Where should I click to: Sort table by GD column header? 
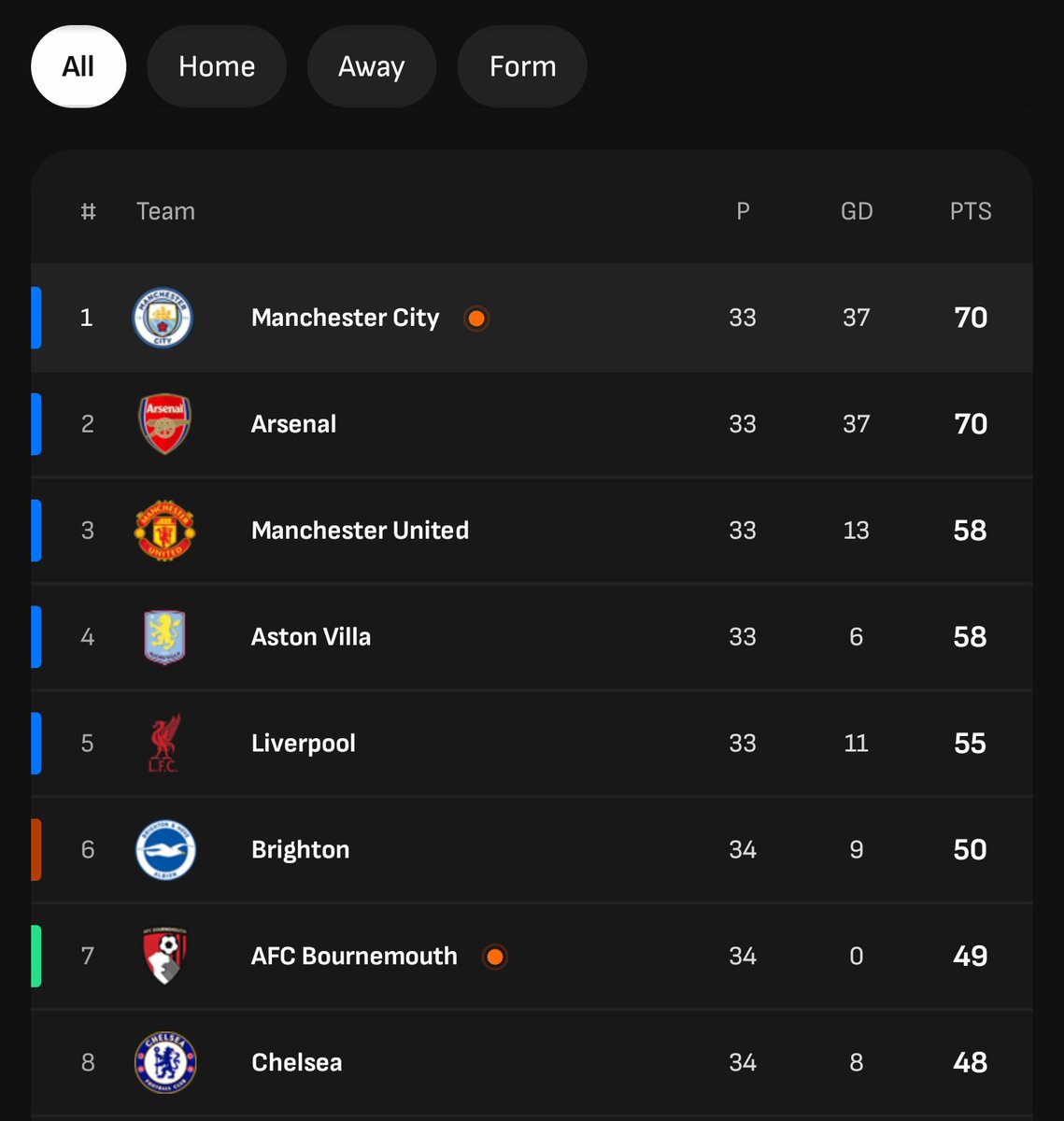click(857, 211)
